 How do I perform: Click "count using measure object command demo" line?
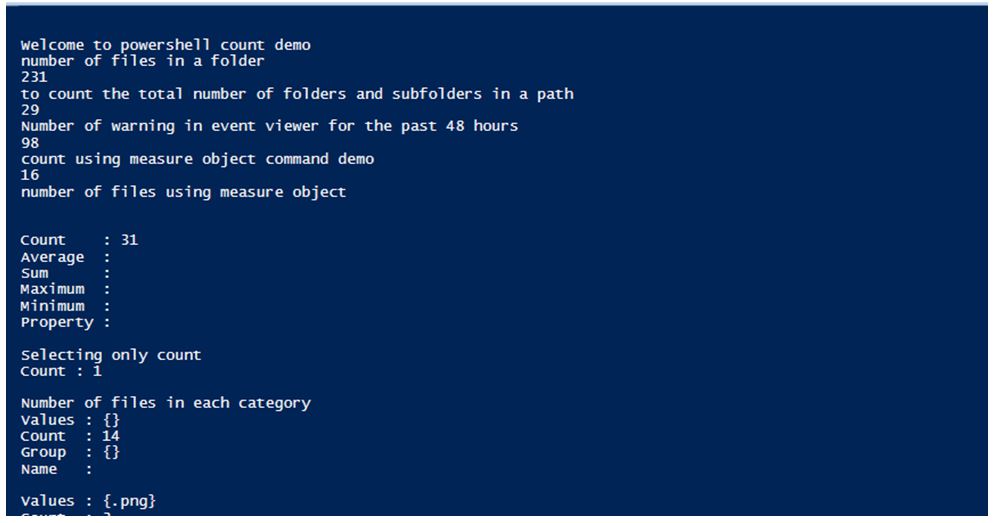pyautogui.click(x=197, y=159)
